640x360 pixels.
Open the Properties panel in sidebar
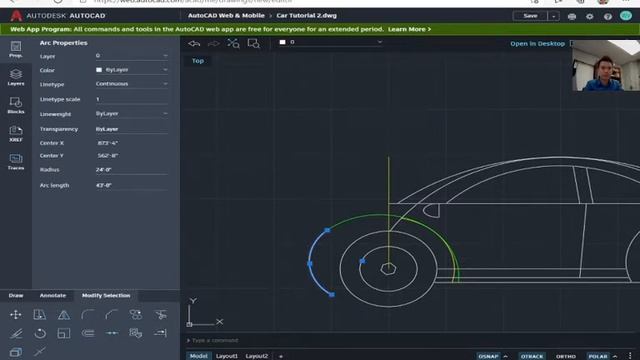[16, 49]
